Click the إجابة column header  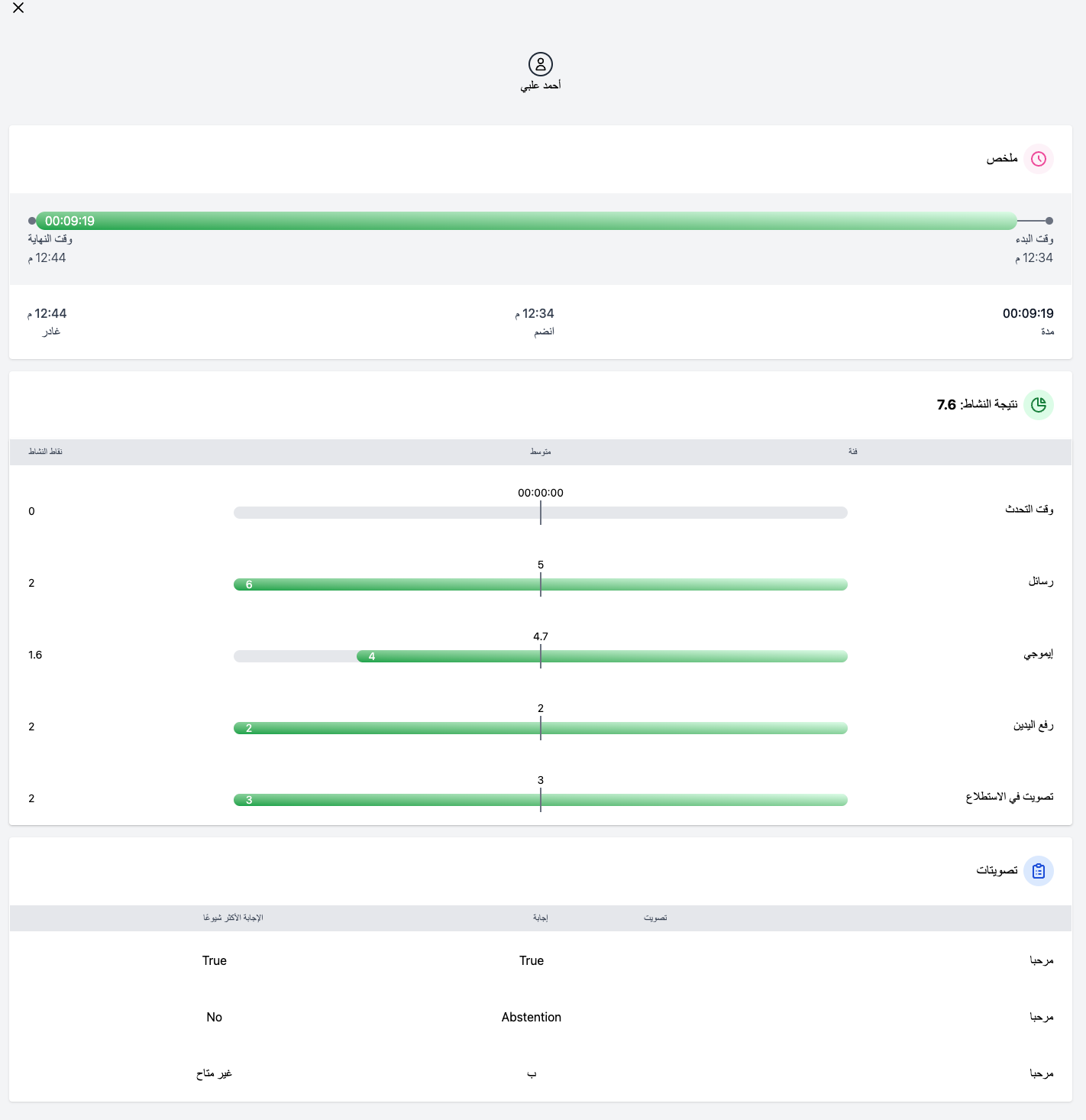(541, 918)
